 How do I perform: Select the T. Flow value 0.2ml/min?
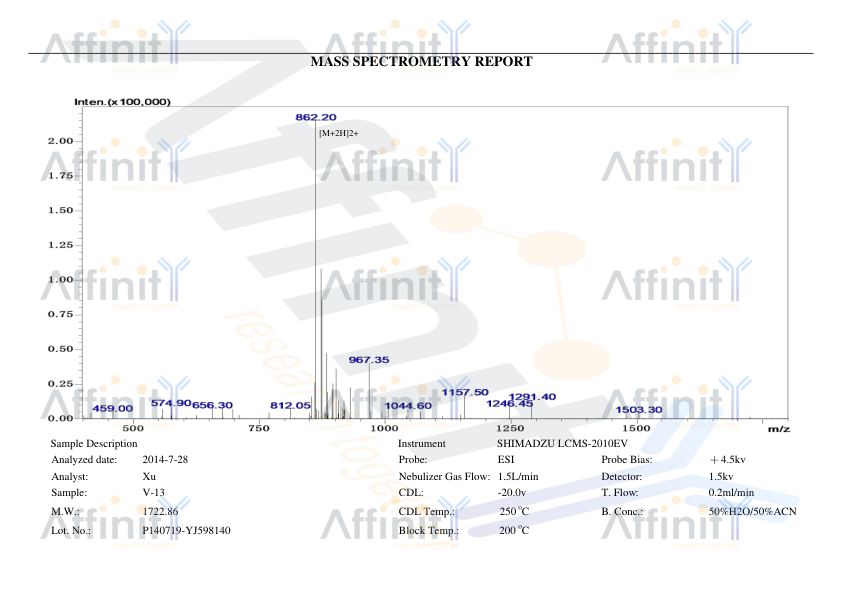pos(731,492)
